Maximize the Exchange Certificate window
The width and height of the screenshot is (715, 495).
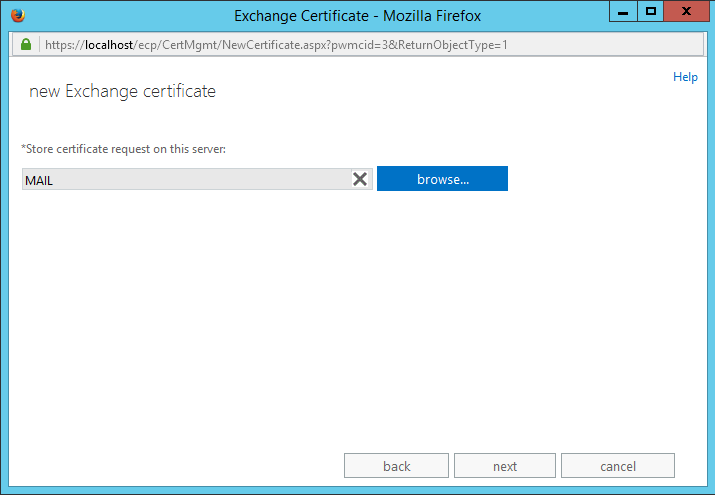(x=650, y=14)
